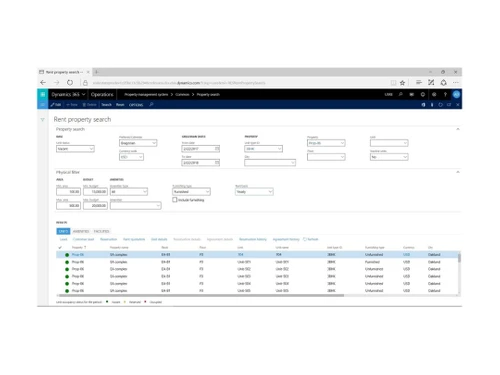Switch to the Facilities results tab
The width and height of the screenshot is (500, 375).
point(101,231)
